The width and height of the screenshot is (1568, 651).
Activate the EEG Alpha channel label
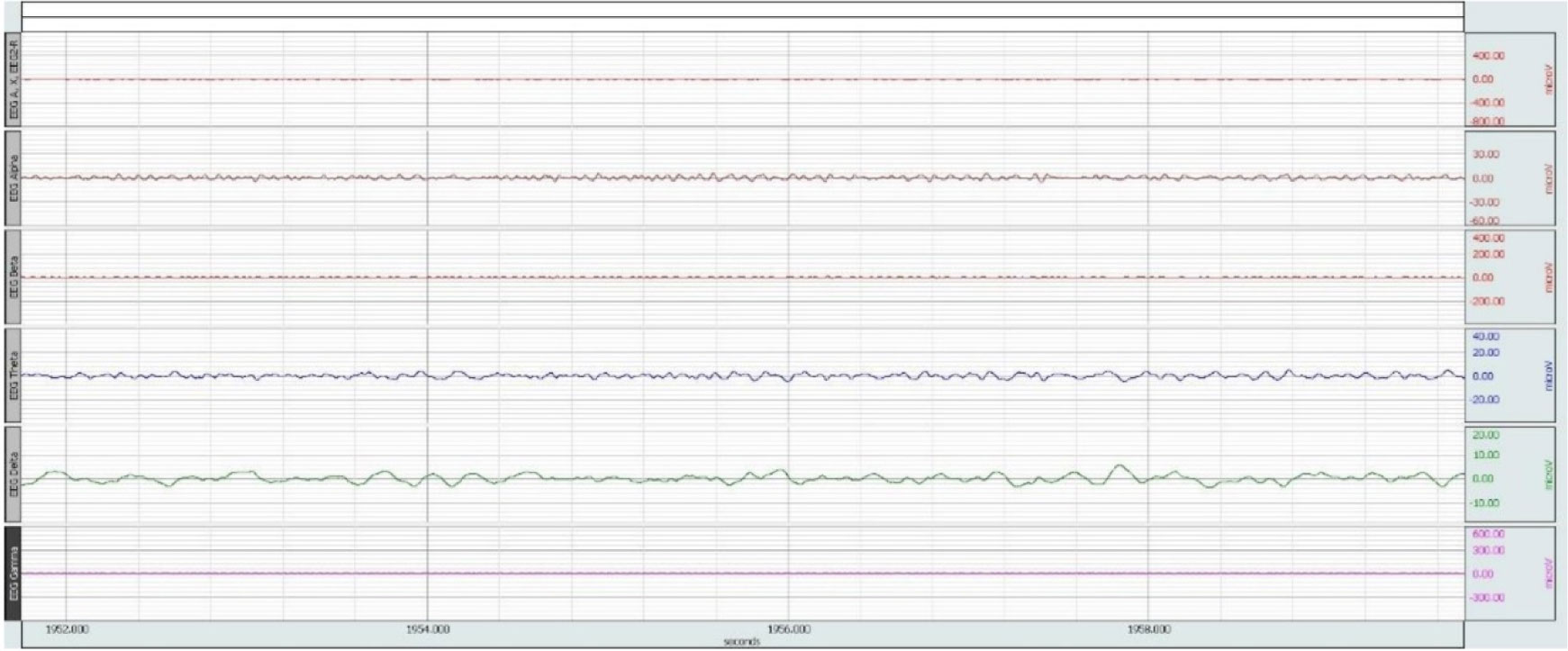13,177
